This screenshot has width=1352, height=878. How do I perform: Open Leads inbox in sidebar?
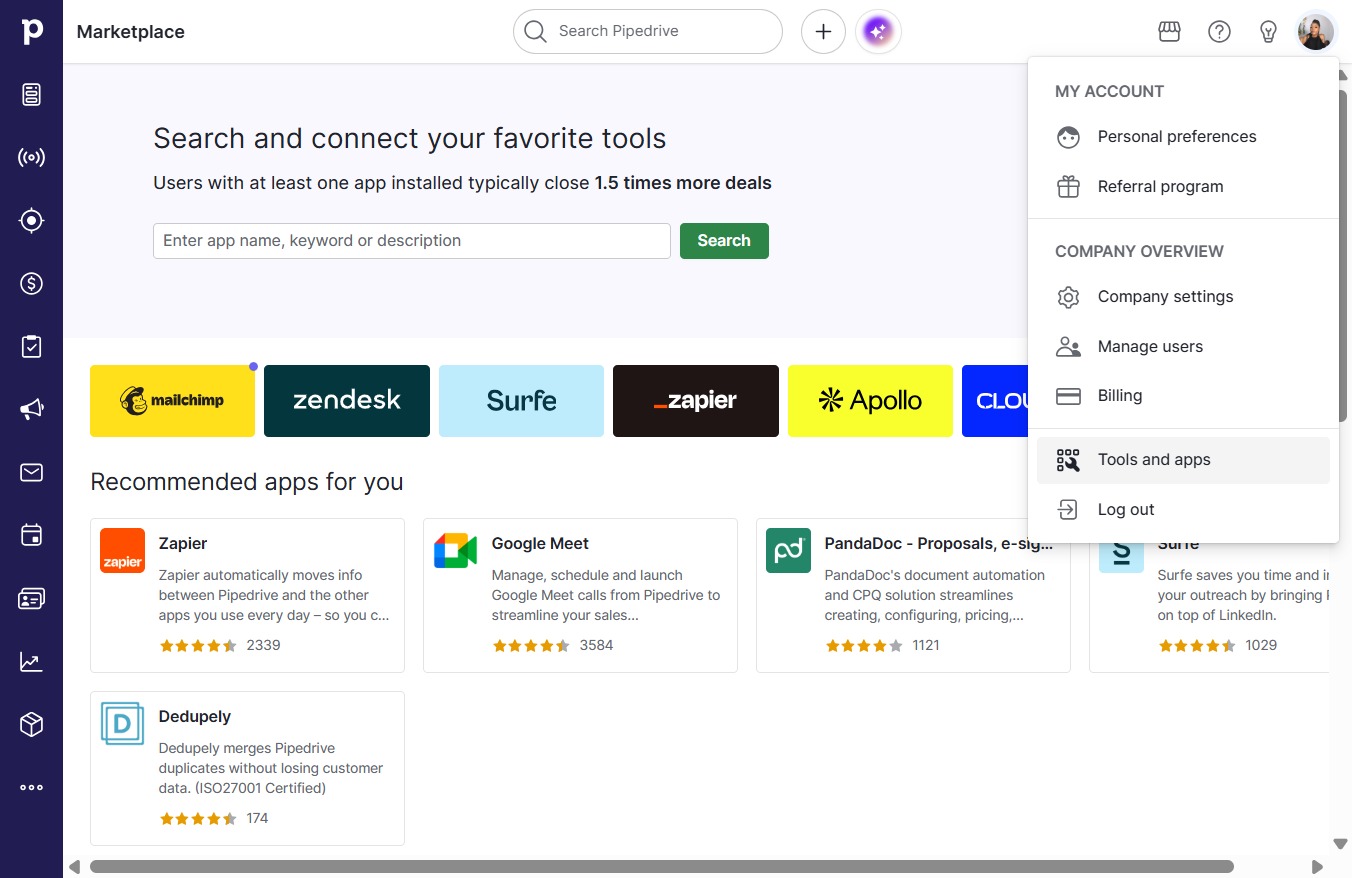tap(31, 95)
